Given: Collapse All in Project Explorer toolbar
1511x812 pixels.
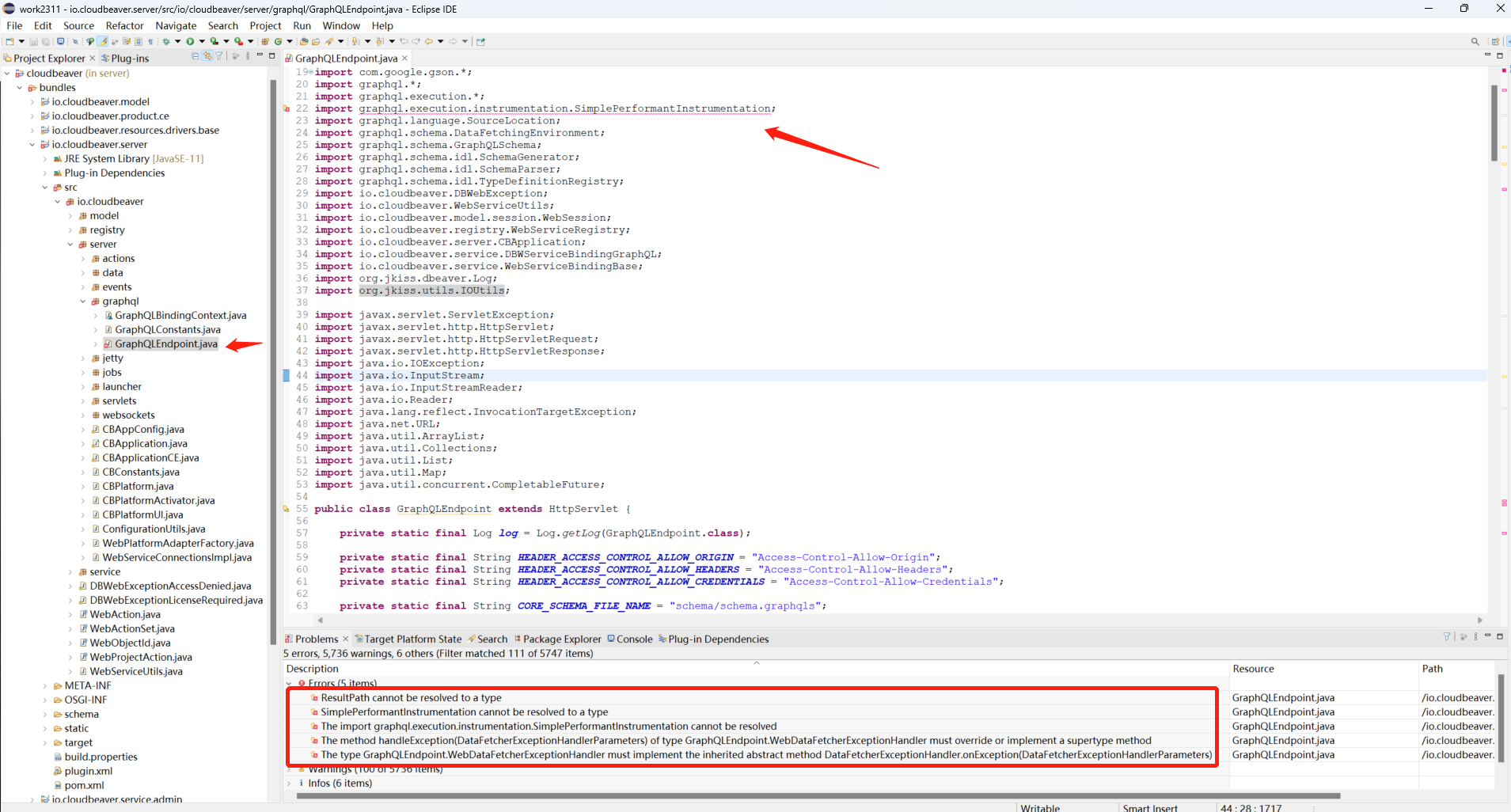Looking at the screenshot, I should [196, 57].
